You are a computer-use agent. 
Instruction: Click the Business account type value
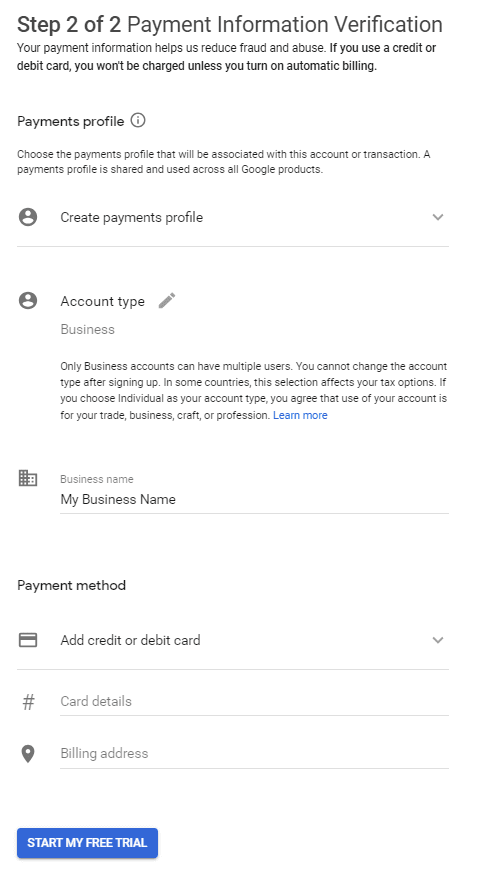pyautogui.click(x=88, y=329)
